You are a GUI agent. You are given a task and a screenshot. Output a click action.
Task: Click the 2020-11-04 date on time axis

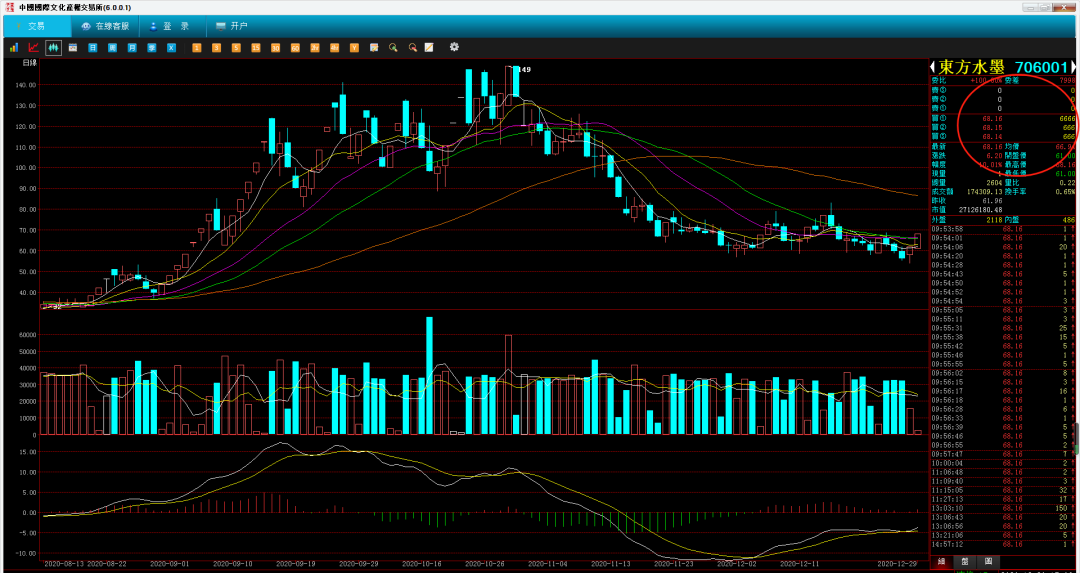(546, 563)
